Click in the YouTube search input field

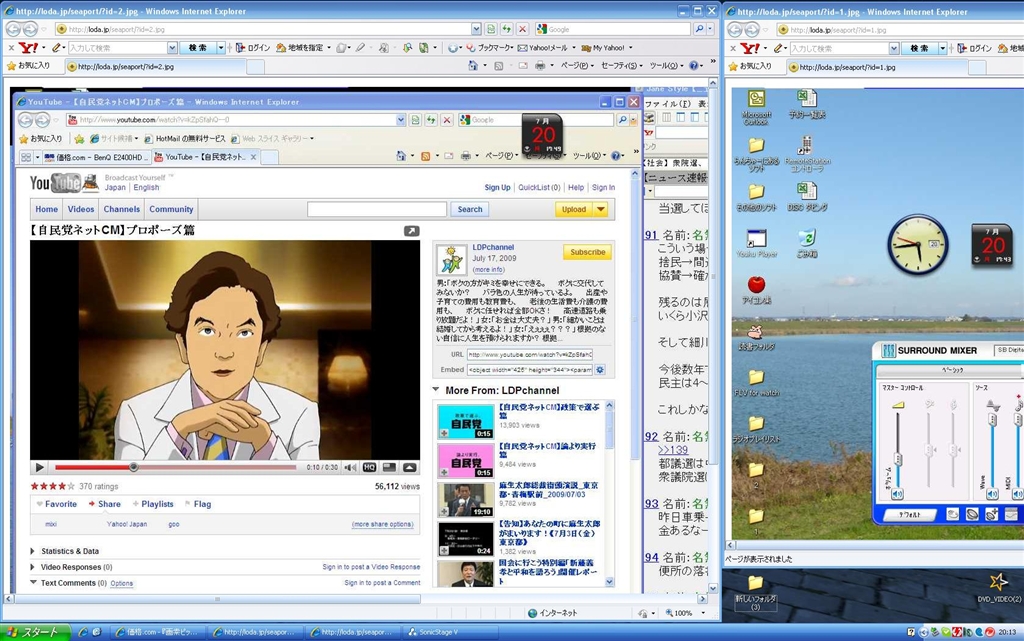[x=377, y=210]
